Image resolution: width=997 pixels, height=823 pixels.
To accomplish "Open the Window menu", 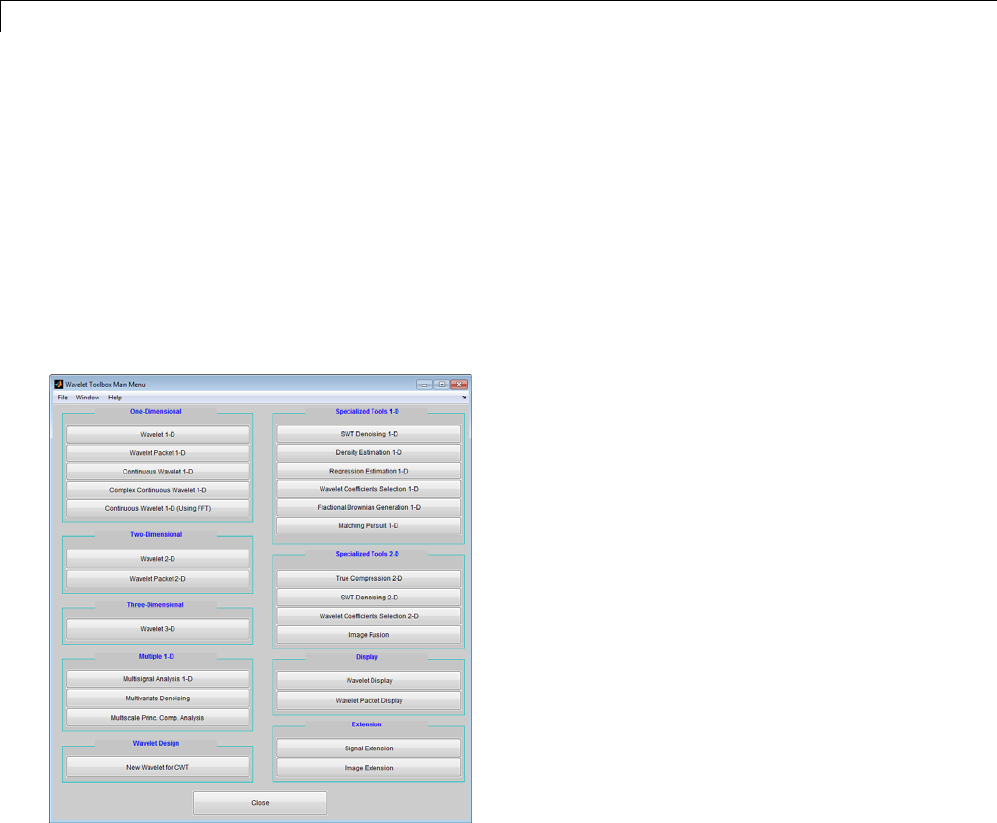I will tap(87, 398).
